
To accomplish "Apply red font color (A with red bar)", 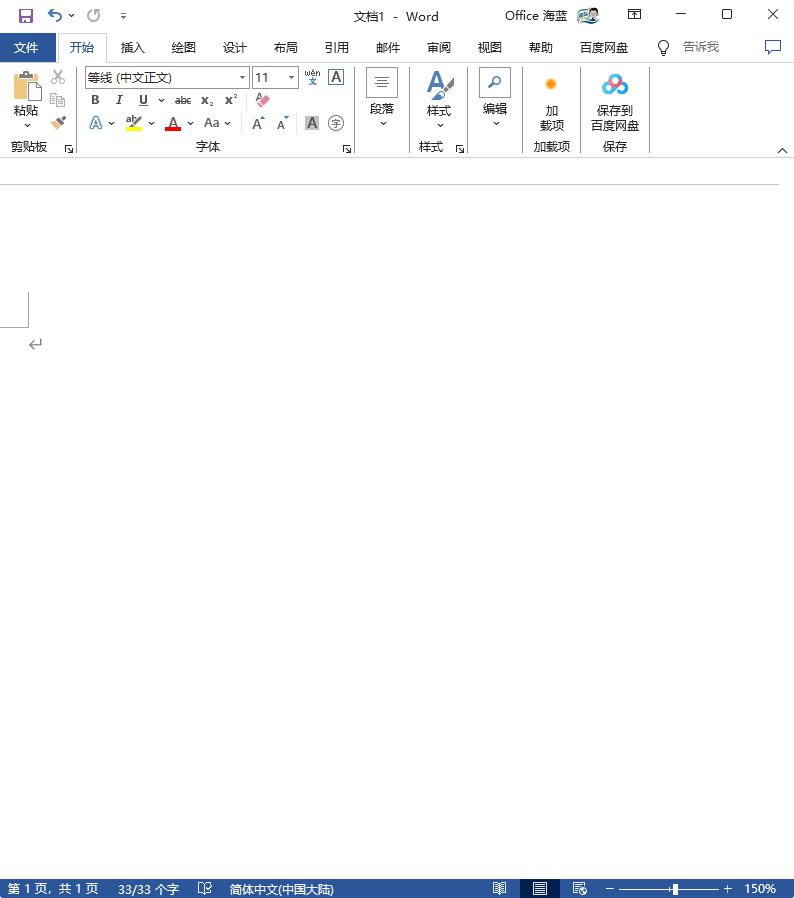I will [x=173, y=123].
